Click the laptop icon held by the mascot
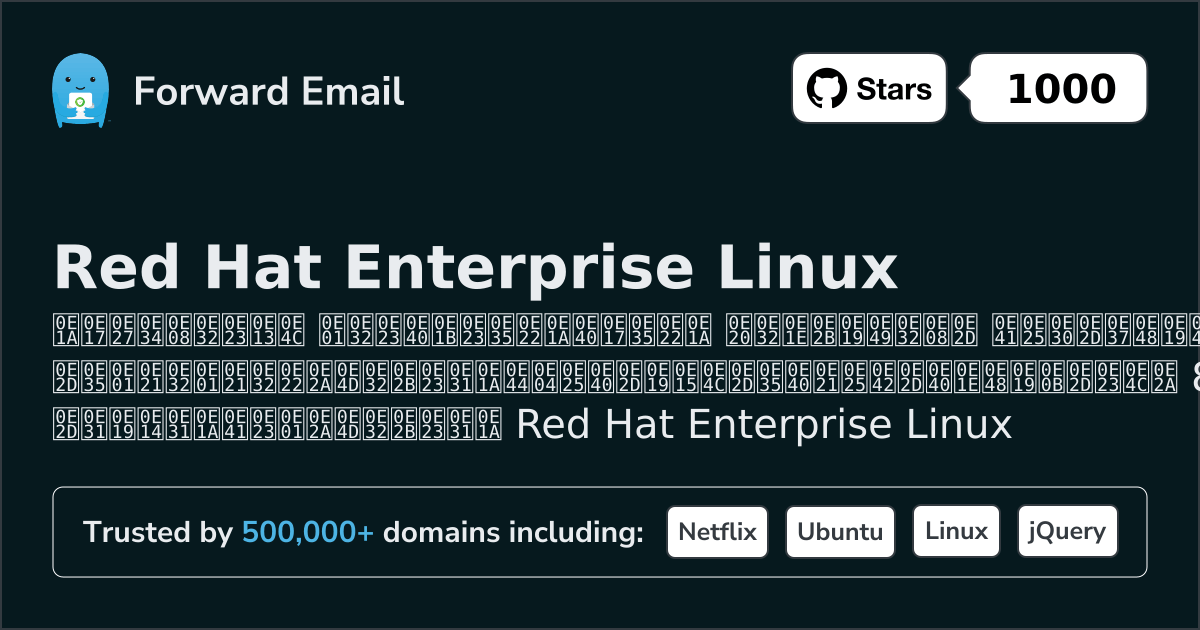The width and height of the screenshot is (1200, 630). coord(81,103)
